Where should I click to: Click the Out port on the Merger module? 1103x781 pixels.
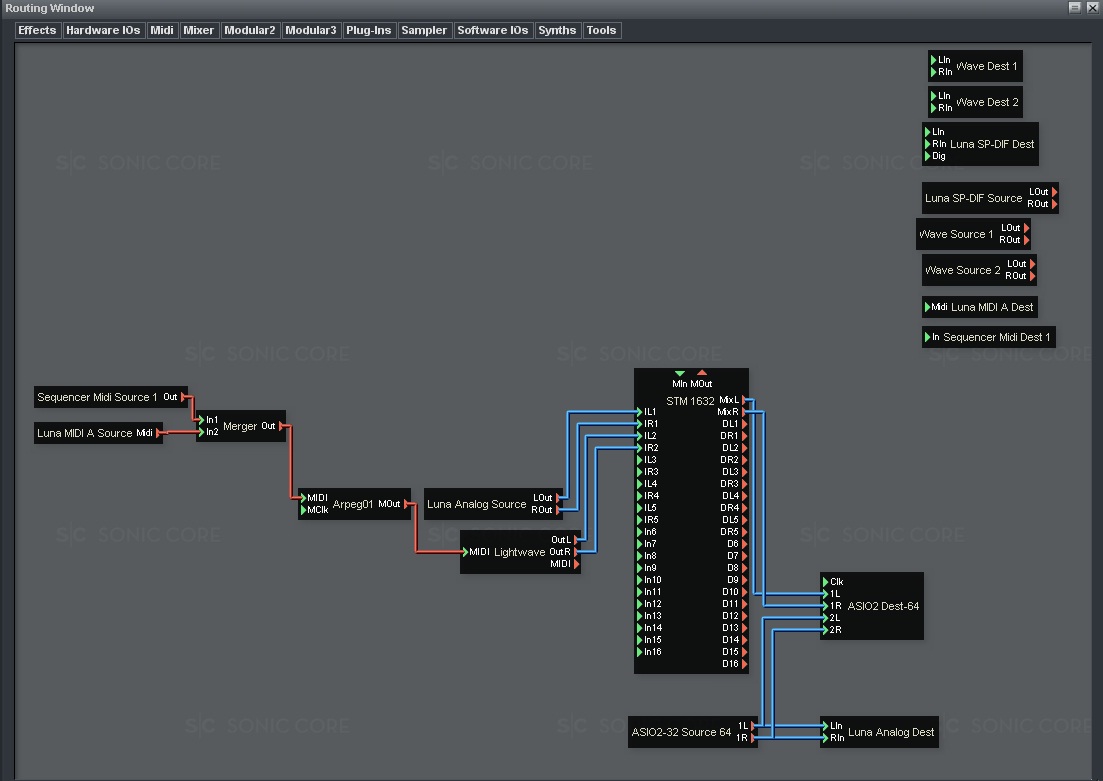click(x=281, y=426)
